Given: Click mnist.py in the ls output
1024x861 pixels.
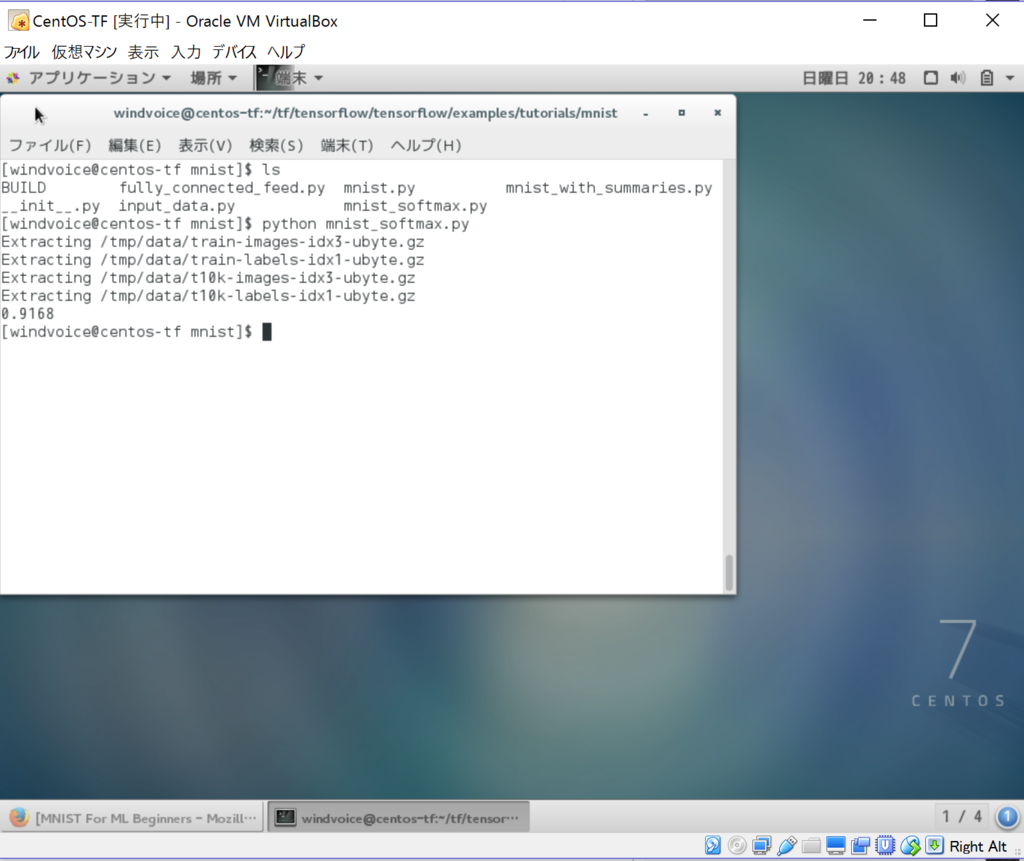Looking at the screenshot, I should (x=379, y=188).
